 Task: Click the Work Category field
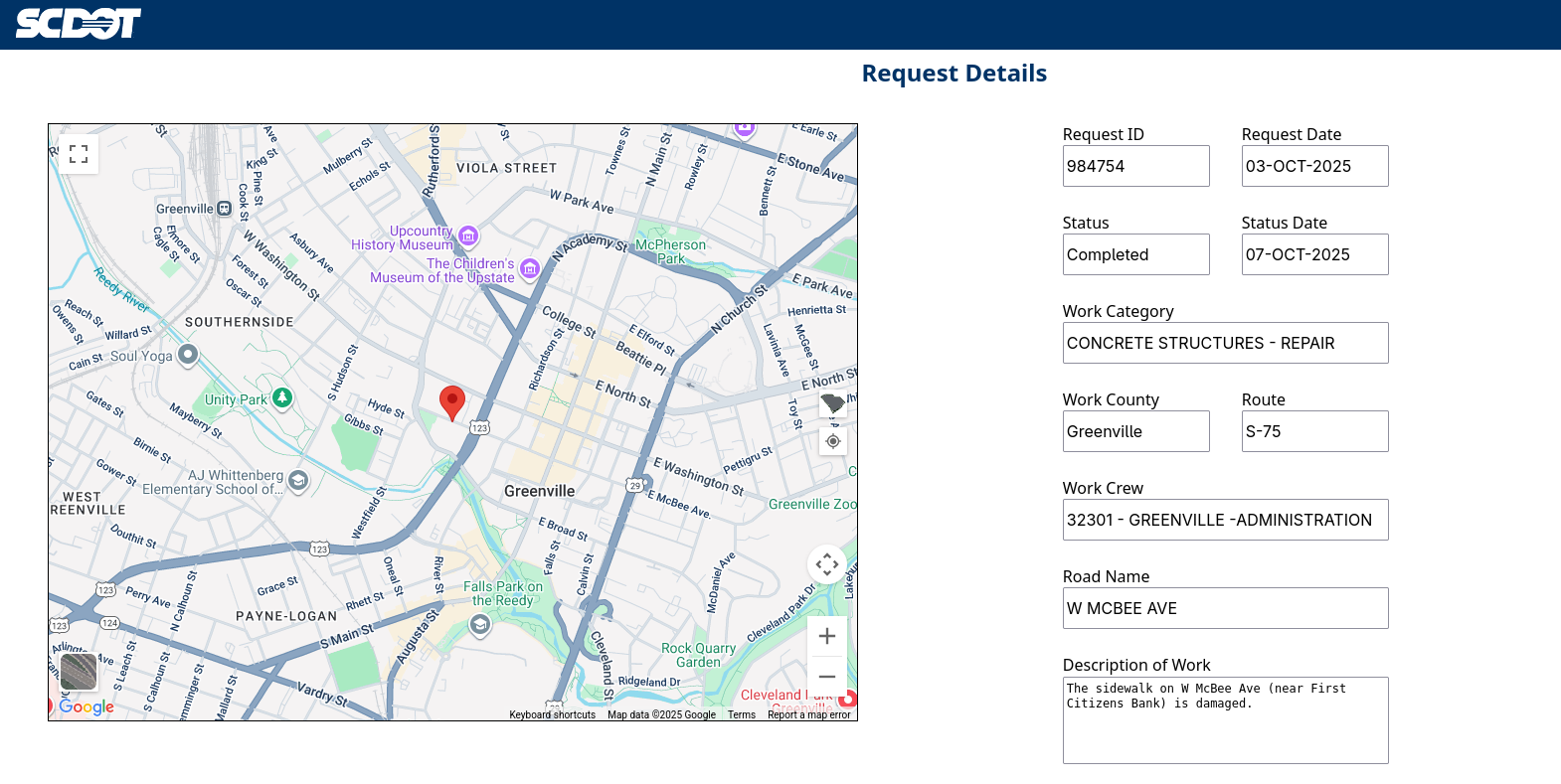click(x=1225, y=343)
